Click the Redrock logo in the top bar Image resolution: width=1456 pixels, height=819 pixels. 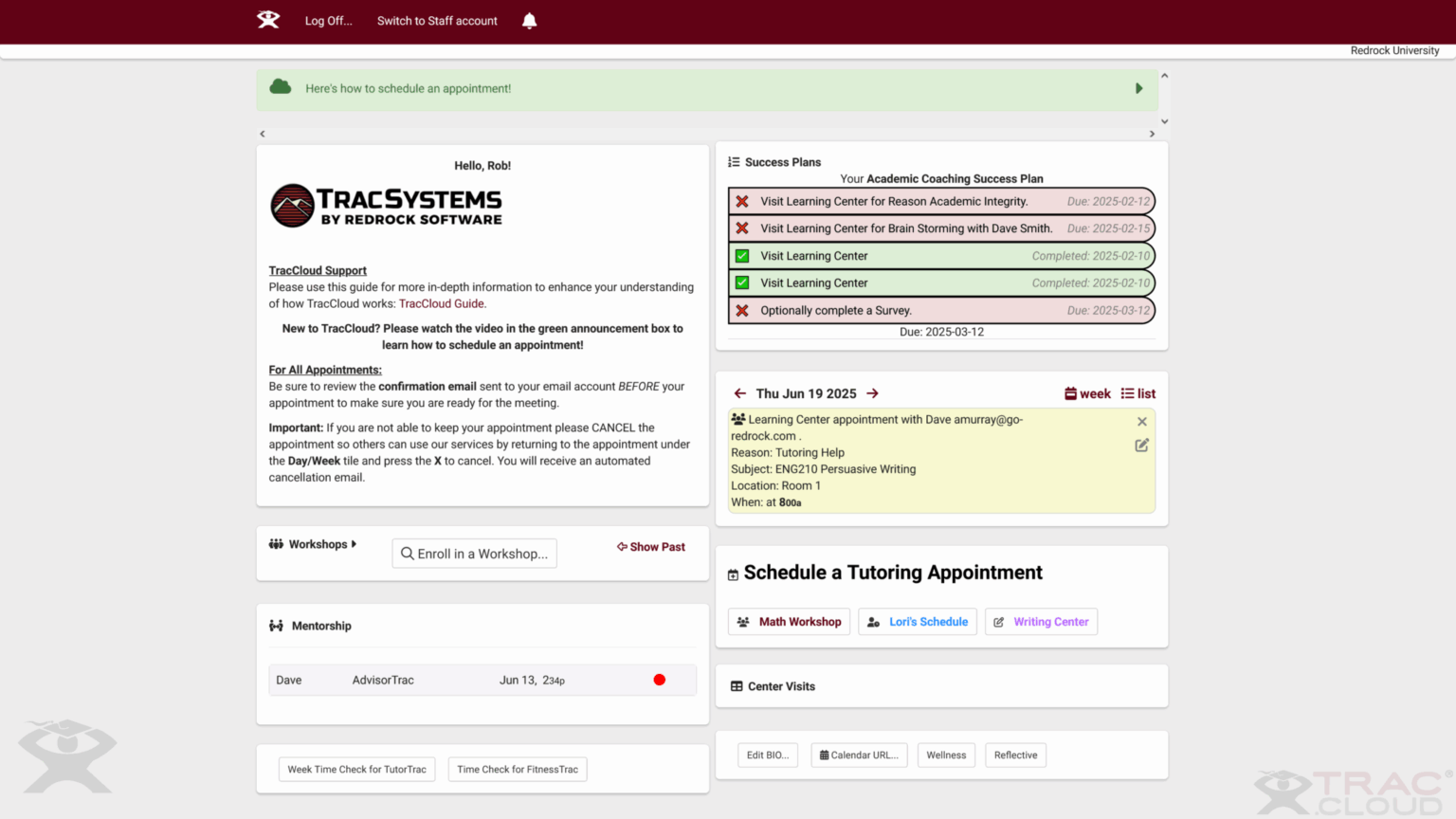tap(267, 20)
